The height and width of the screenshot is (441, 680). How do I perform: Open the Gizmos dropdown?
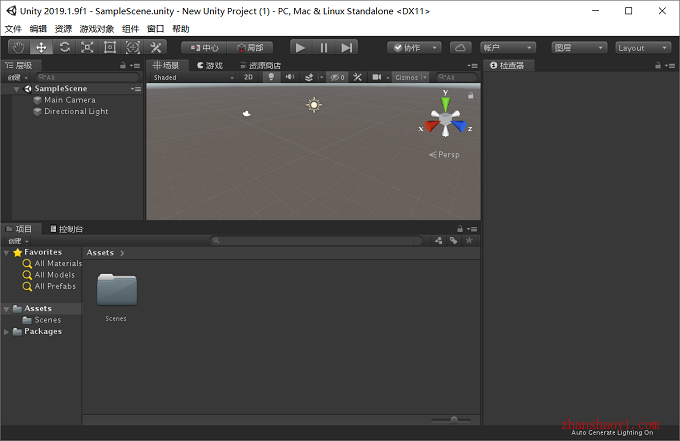pos(410,77)
